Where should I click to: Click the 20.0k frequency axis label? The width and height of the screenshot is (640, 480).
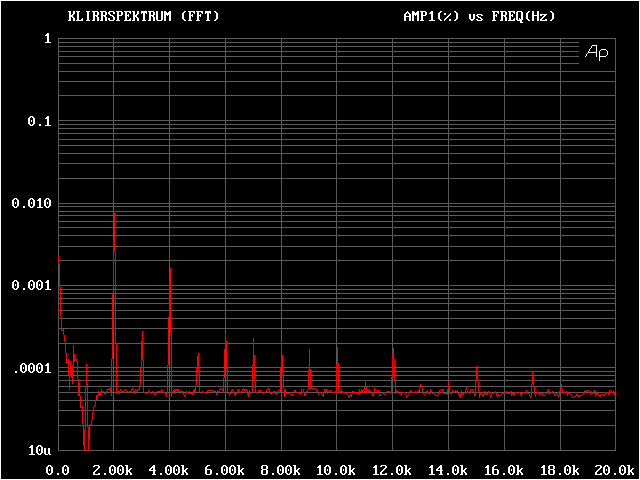click(611, 469)
